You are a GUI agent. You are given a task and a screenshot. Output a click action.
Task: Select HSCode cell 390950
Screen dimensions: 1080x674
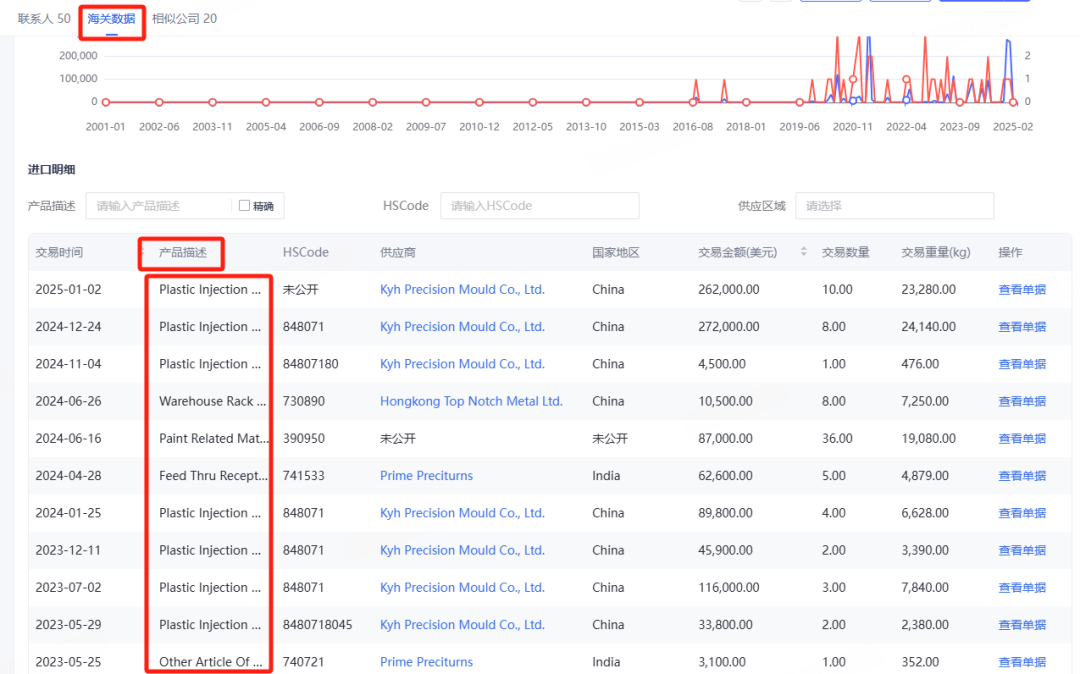tap(303, 438)
